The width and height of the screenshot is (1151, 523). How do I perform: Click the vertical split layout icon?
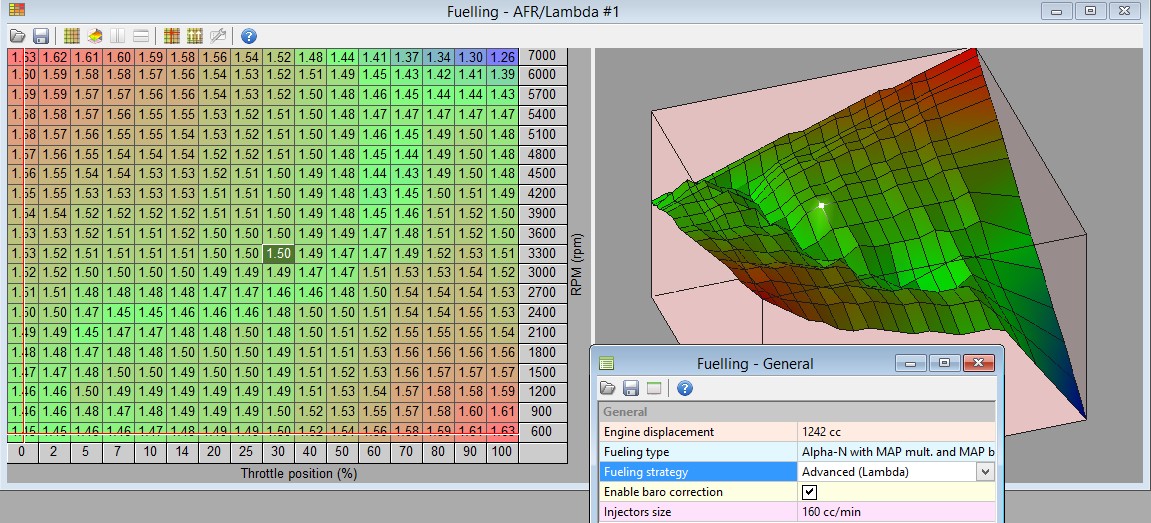(119, 36)
